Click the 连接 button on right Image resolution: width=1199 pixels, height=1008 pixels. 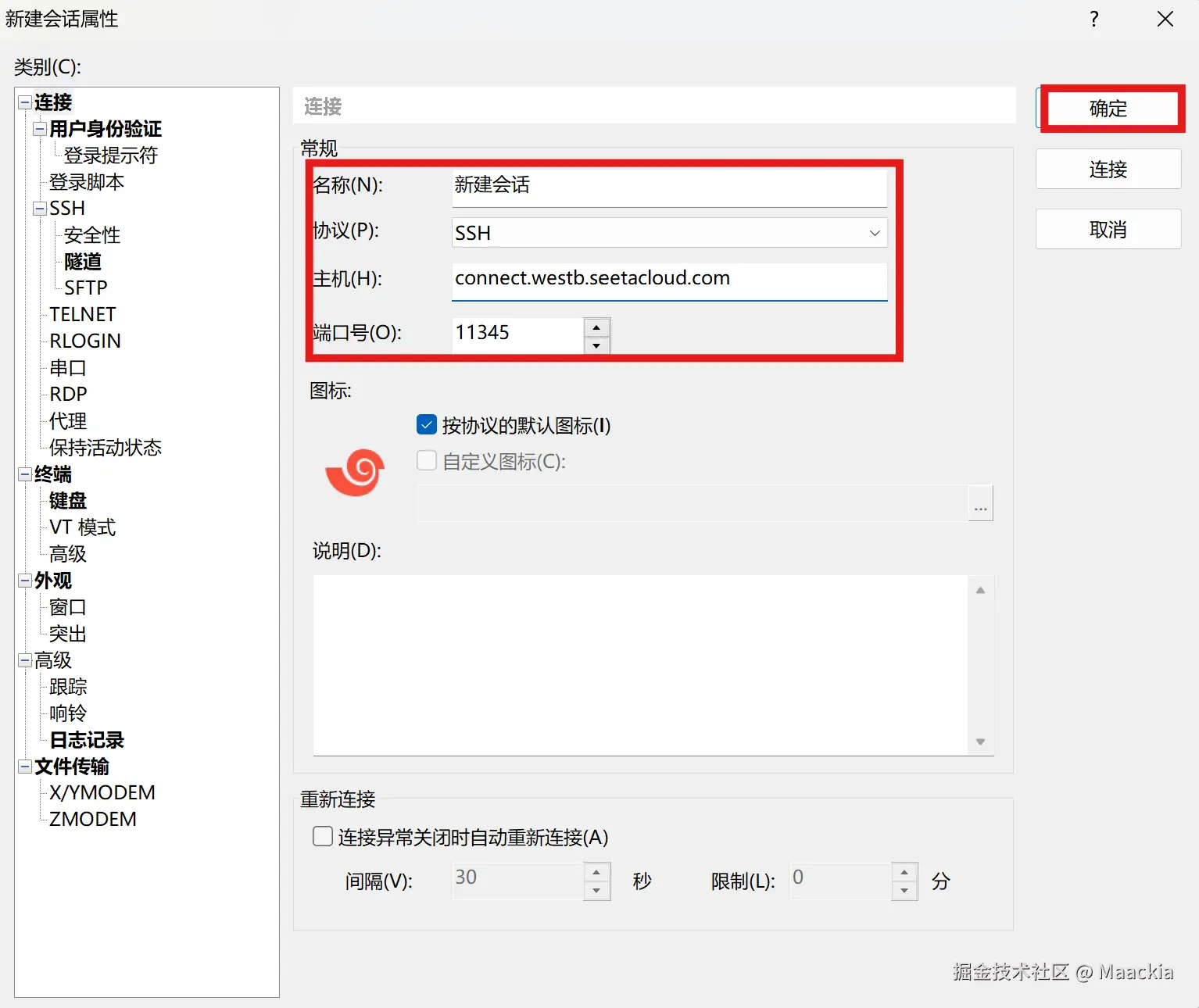click(x=1108, y=169)
